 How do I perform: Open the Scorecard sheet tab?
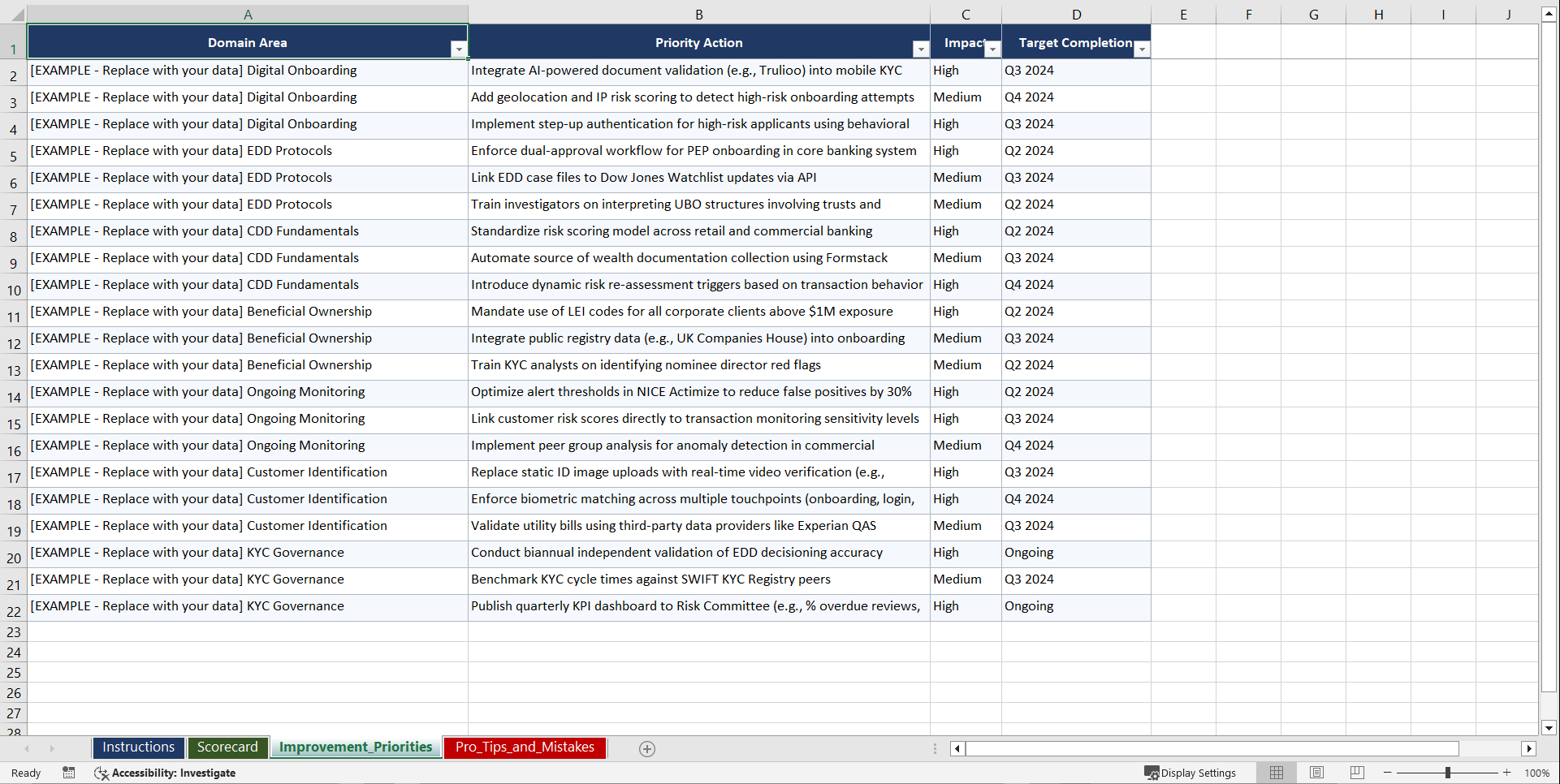coord(227,747)
